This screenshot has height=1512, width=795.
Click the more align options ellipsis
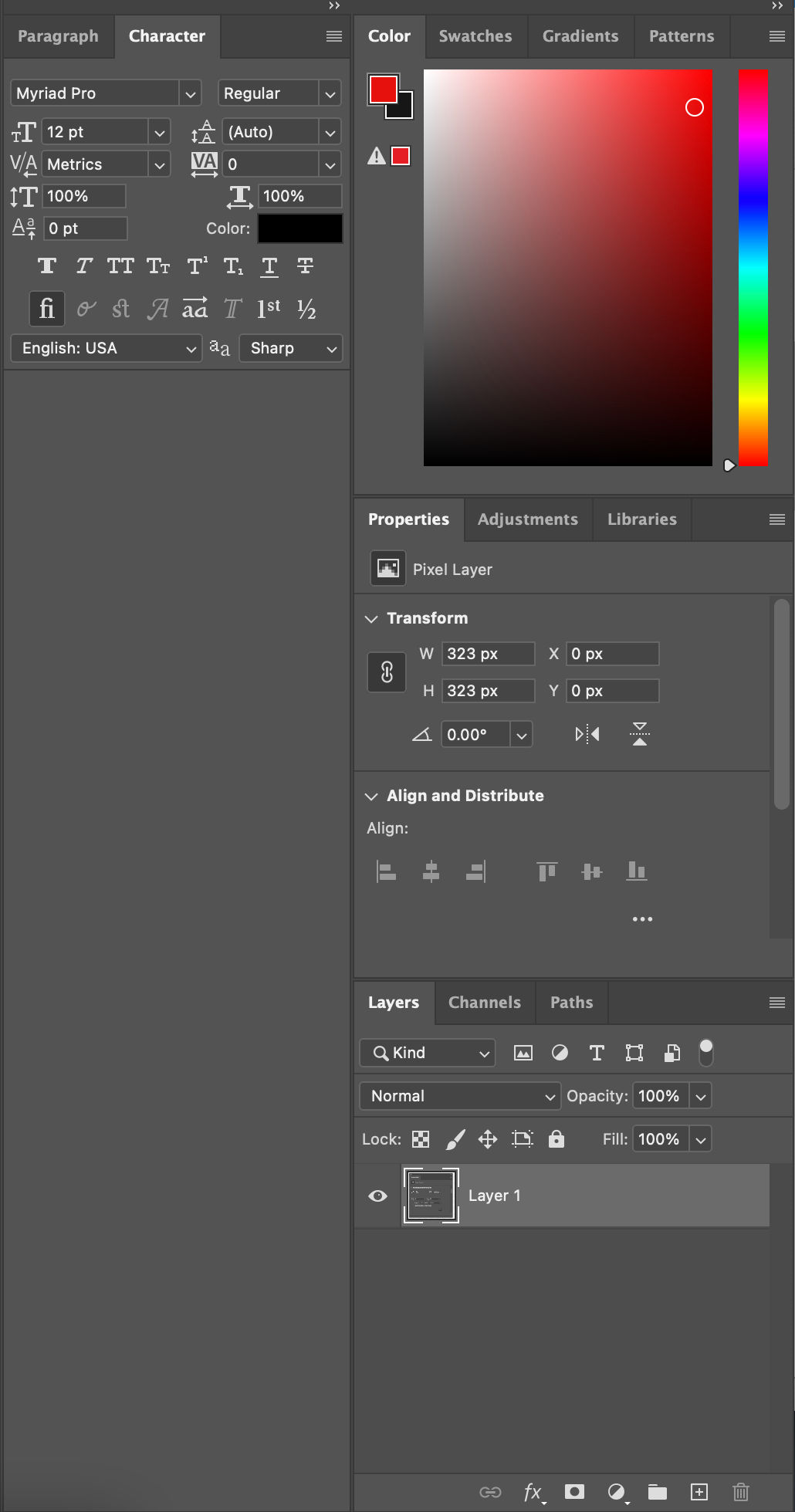[642, 919]
